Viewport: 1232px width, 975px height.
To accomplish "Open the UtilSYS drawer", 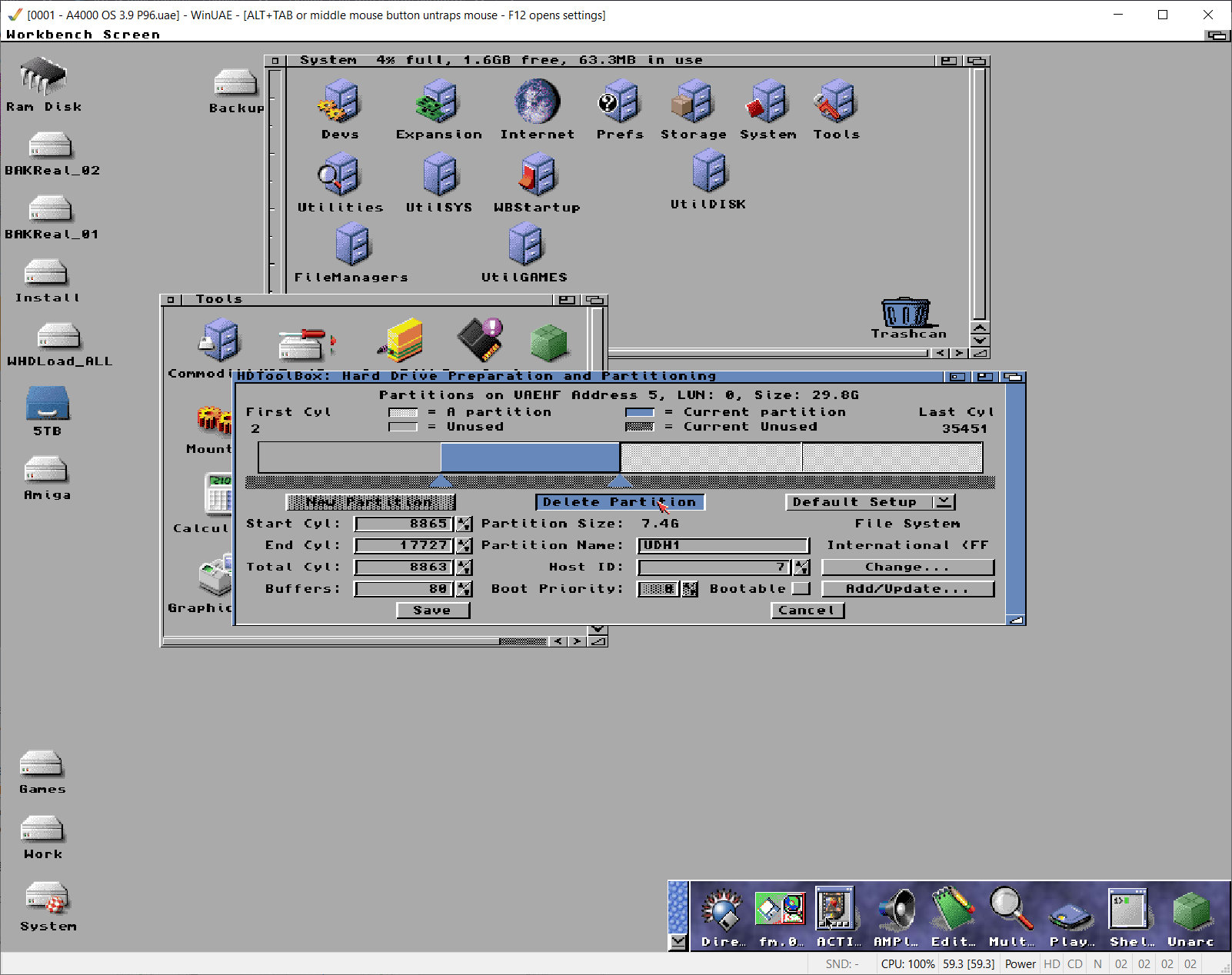I will 440,175.
